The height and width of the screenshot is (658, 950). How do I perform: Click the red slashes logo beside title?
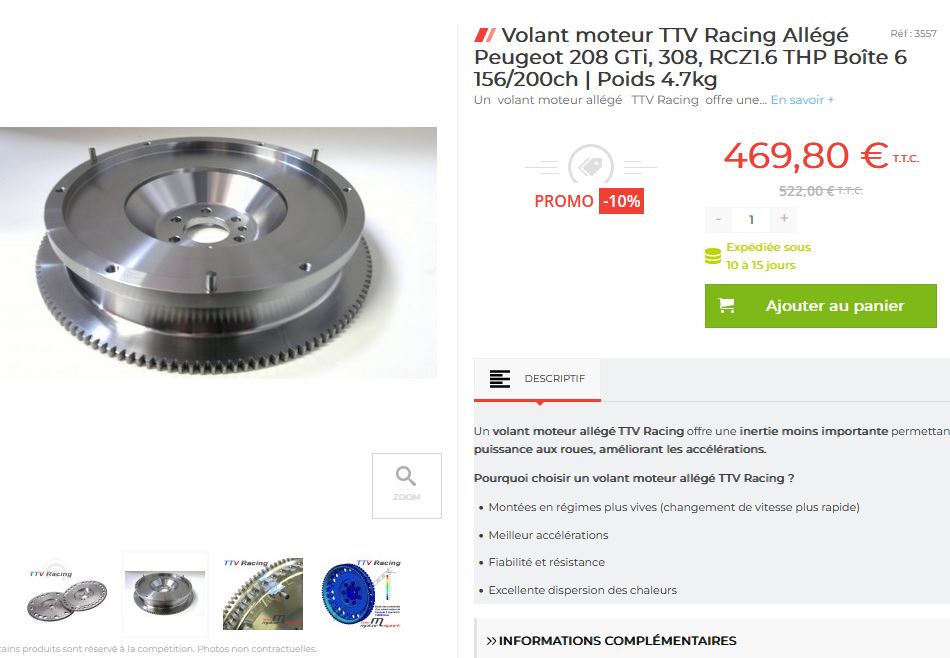click(x=485, y=35)
